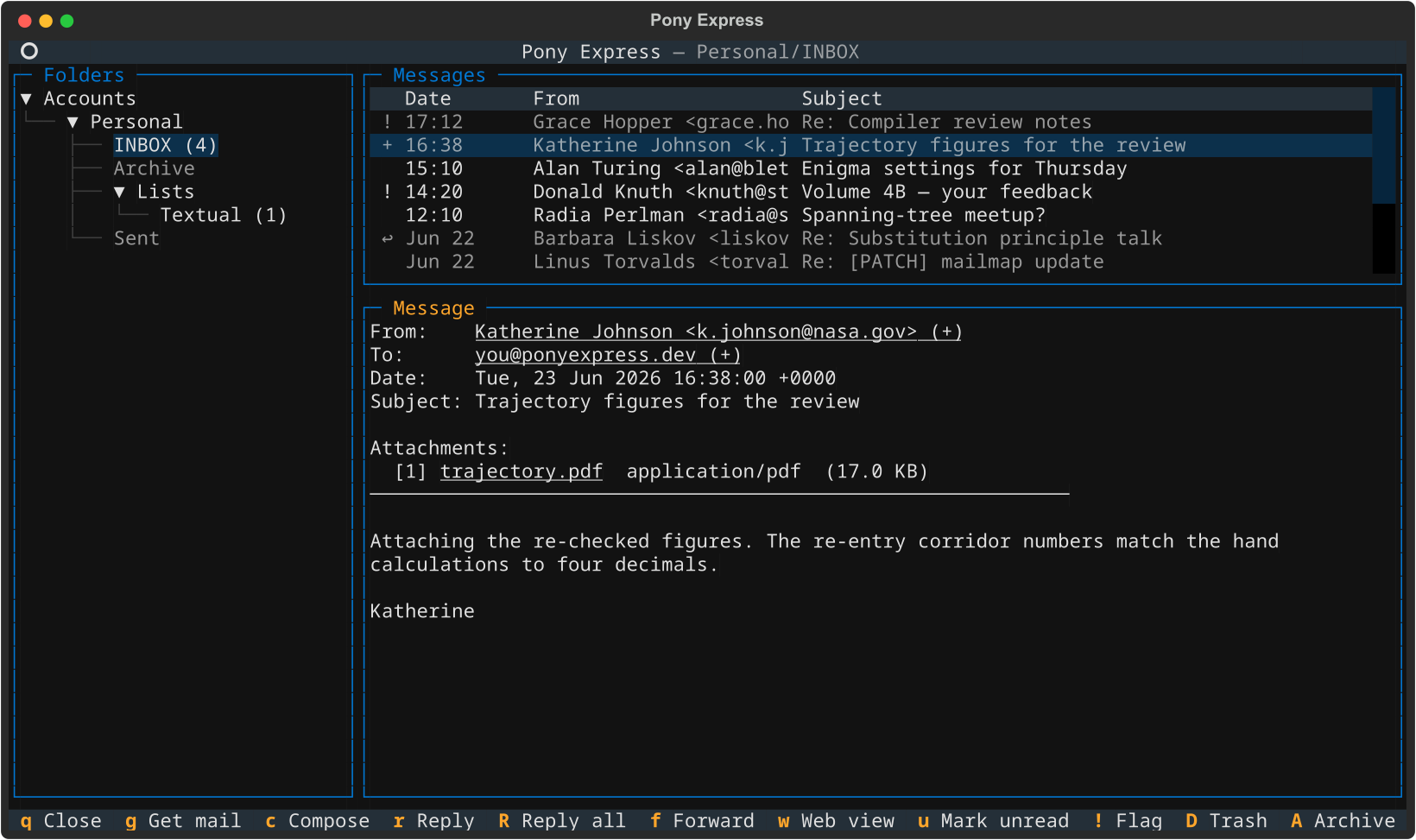Click the R Reply all footer command
Screen dimensions: 1416x840
tap(562, 821)
